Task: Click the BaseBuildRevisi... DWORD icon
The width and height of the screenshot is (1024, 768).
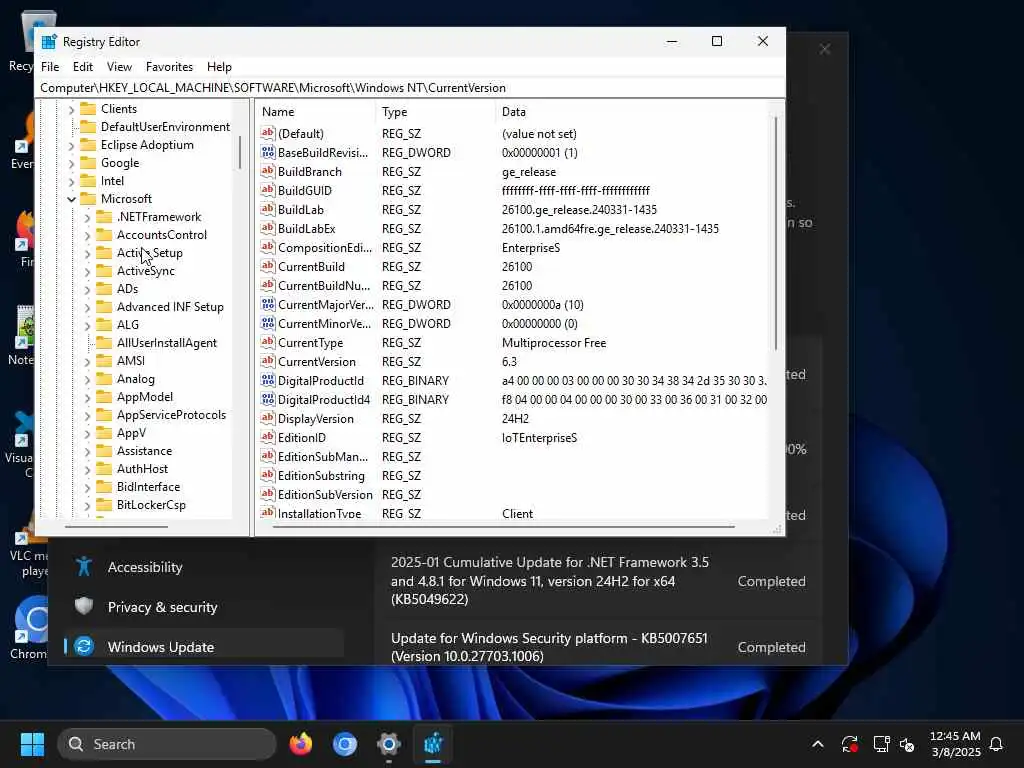Action: coord(268,152)
